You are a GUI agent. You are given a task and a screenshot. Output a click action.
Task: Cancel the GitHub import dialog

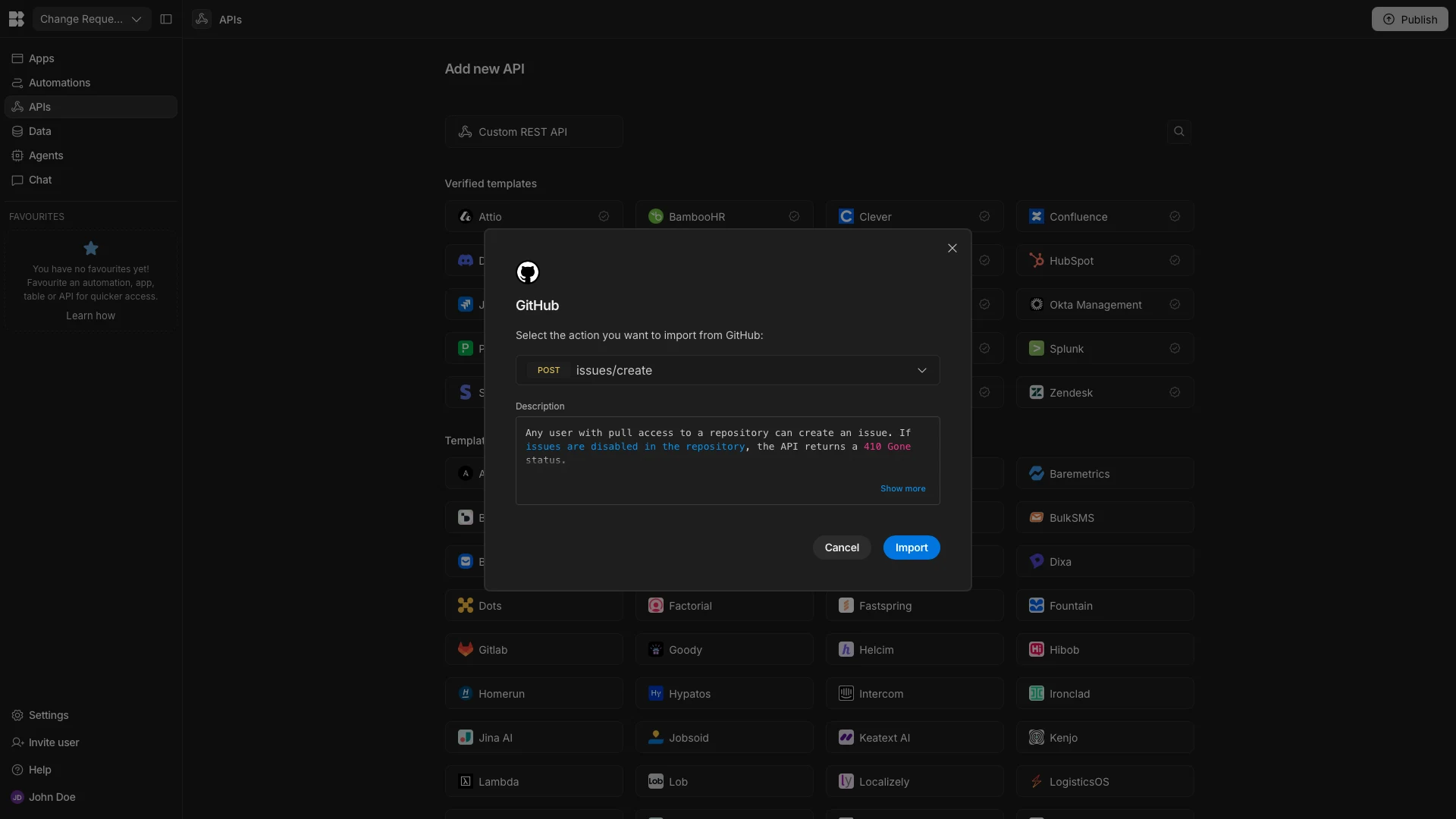pyautogui.click(x=841, y=548)
